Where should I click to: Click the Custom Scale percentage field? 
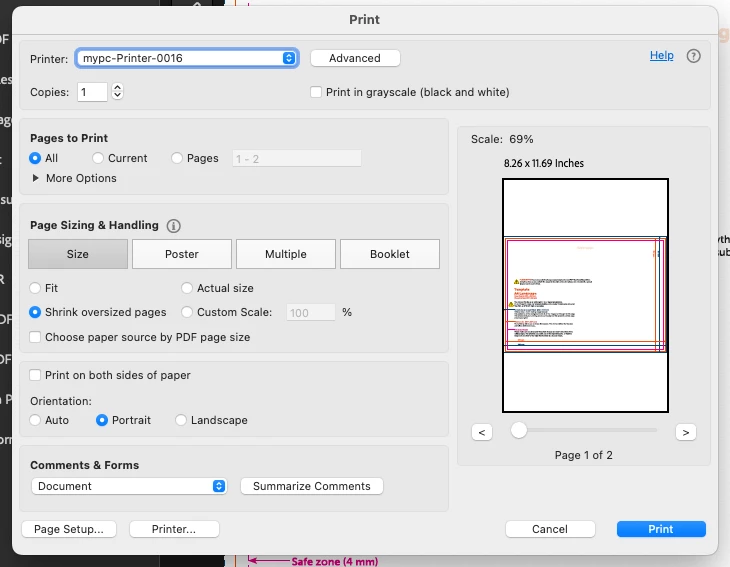click(311, 312)
